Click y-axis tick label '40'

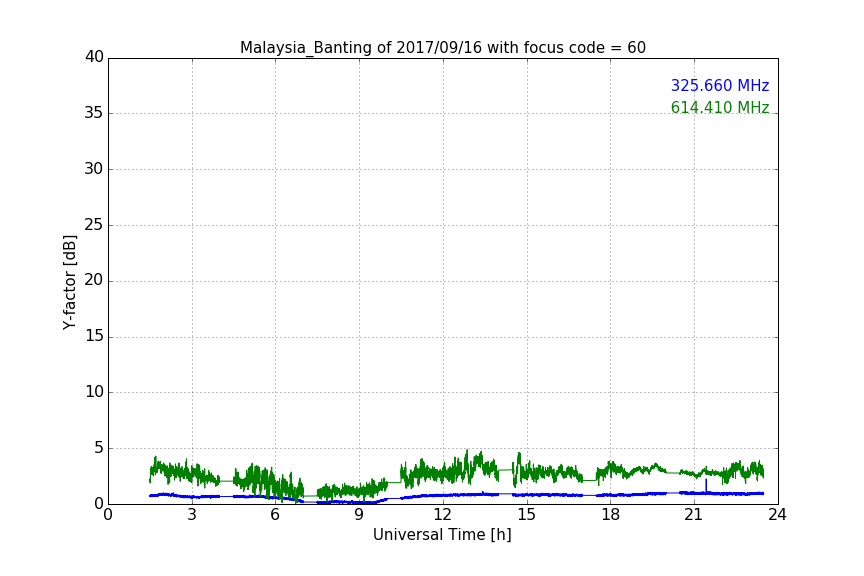tap(94, 57)
